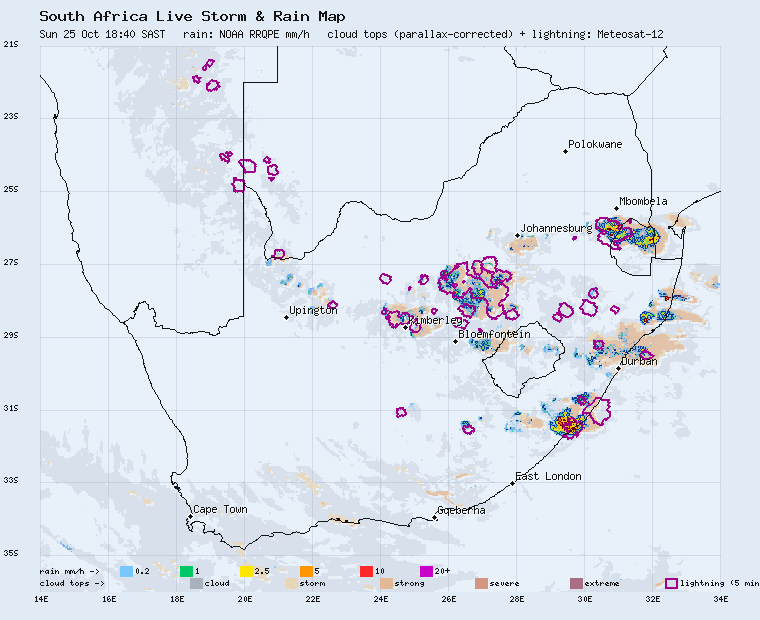Click the Mbombela city label
760x620 pixels.
tap(644, 201)
